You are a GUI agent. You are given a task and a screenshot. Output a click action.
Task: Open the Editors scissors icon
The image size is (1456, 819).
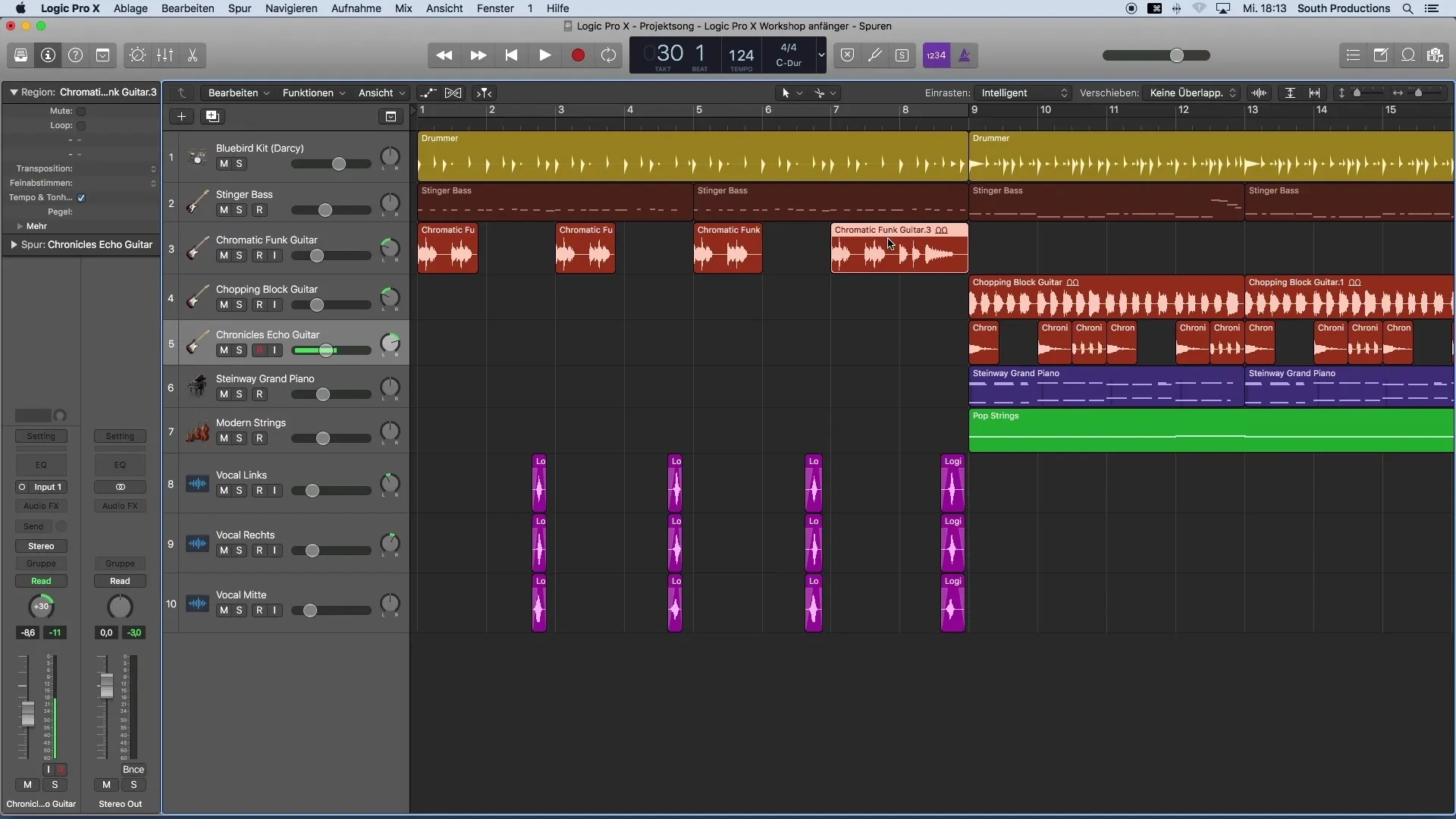(x=192, y=55)
